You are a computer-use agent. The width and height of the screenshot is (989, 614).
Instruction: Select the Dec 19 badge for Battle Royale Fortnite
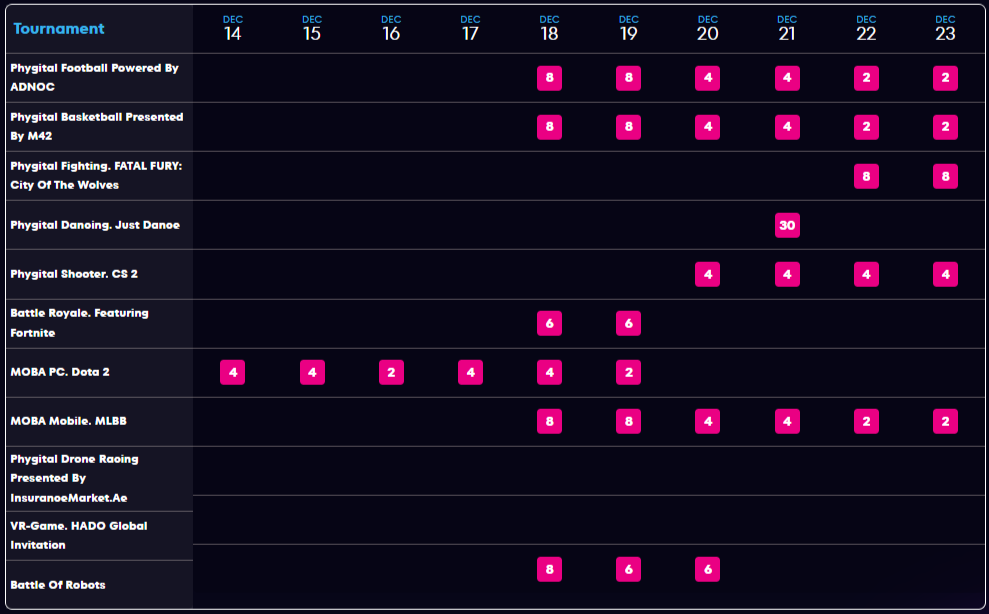pos(628,323)
